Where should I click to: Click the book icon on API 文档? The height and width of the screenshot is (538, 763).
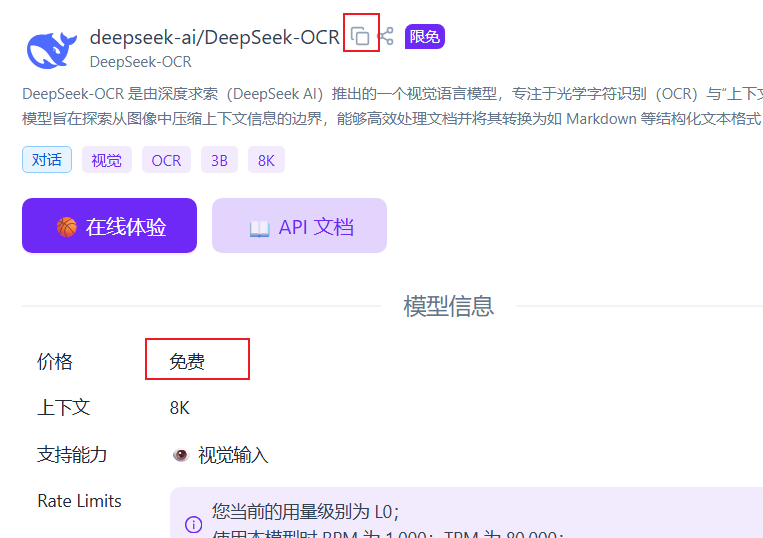point(259,228)
